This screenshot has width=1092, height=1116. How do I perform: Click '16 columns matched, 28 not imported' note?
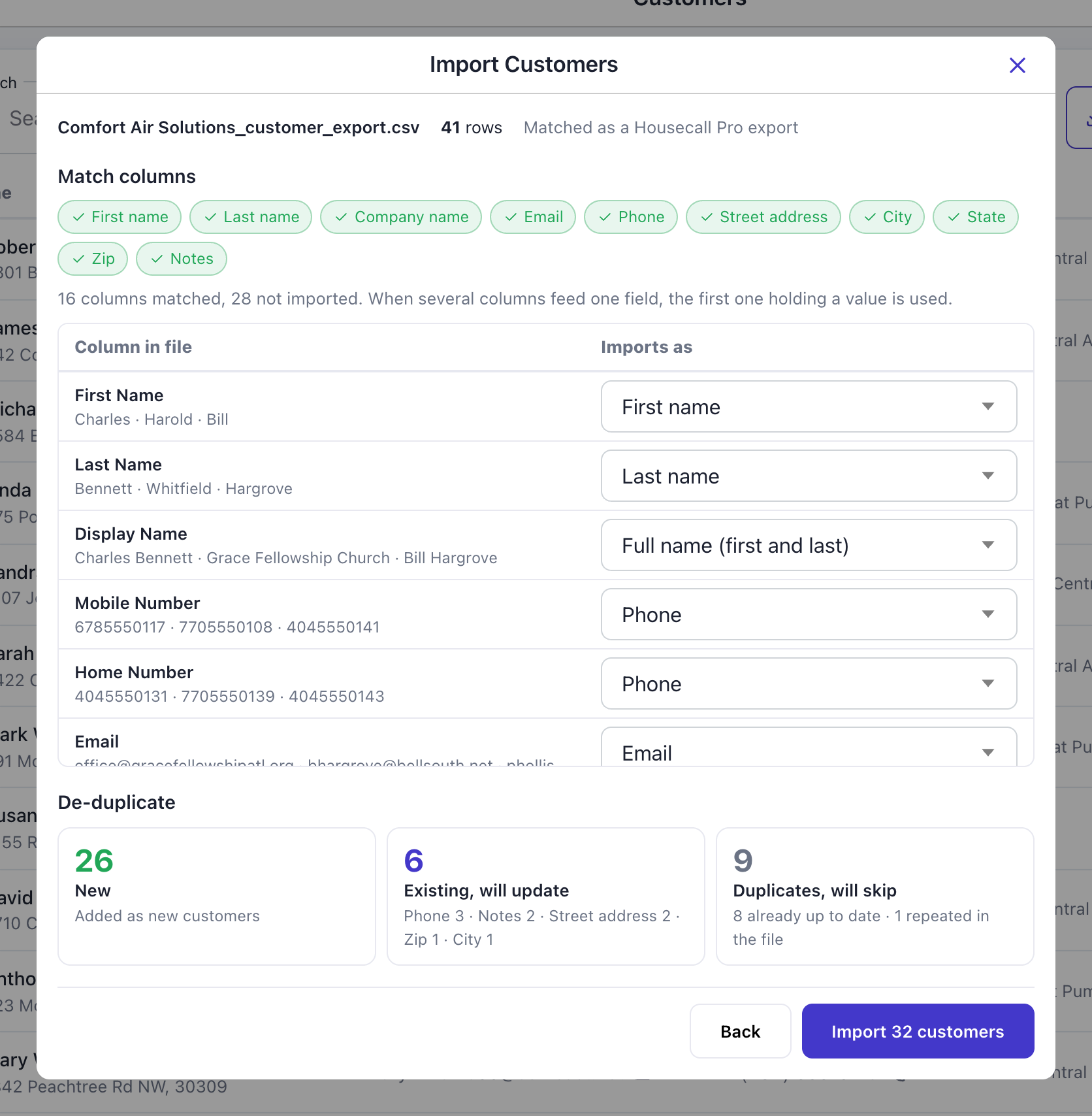pos(505,299)
